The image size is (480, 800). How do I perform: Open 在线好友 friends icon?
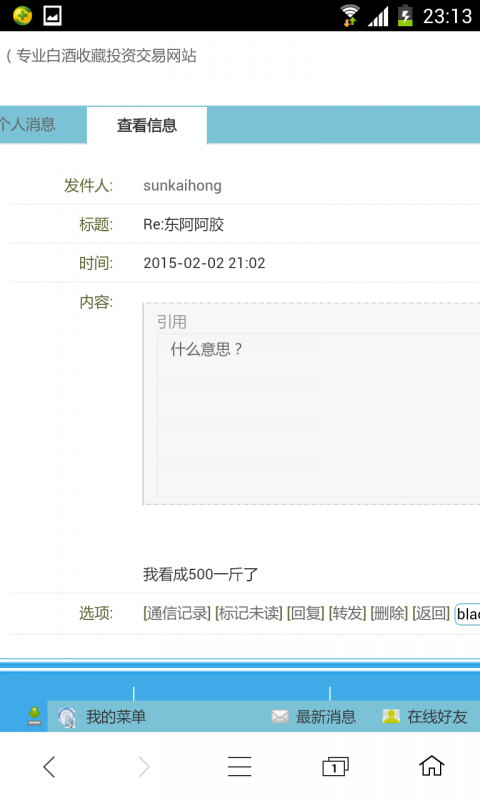[x=391, y=716]
